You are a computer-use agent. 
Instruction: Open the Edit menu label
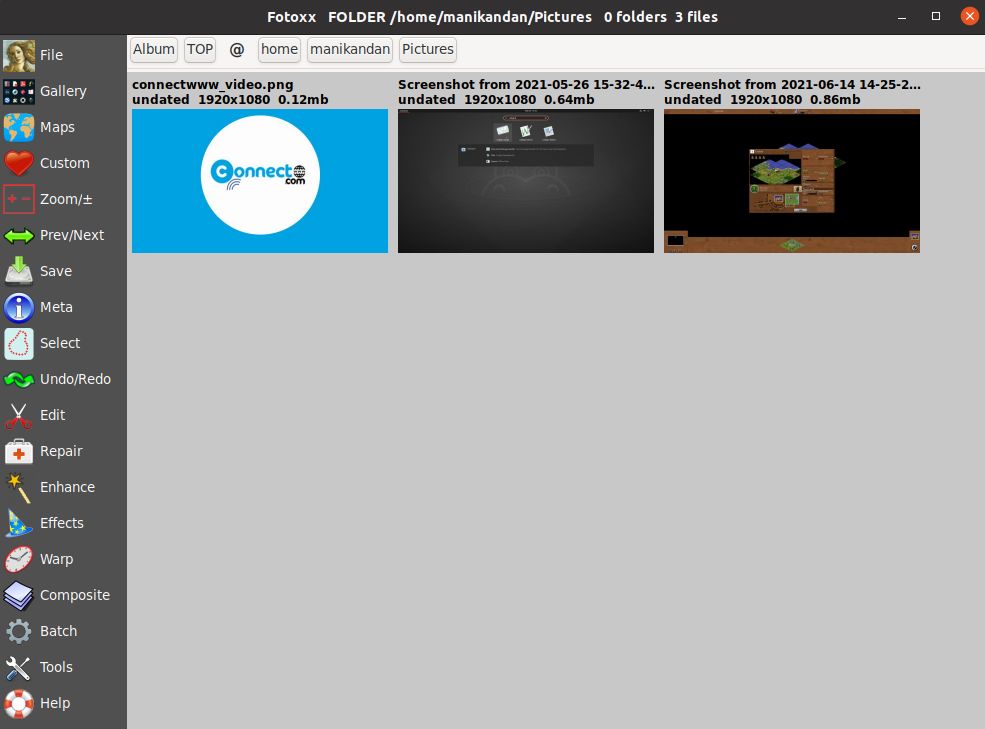pos(53,415)
